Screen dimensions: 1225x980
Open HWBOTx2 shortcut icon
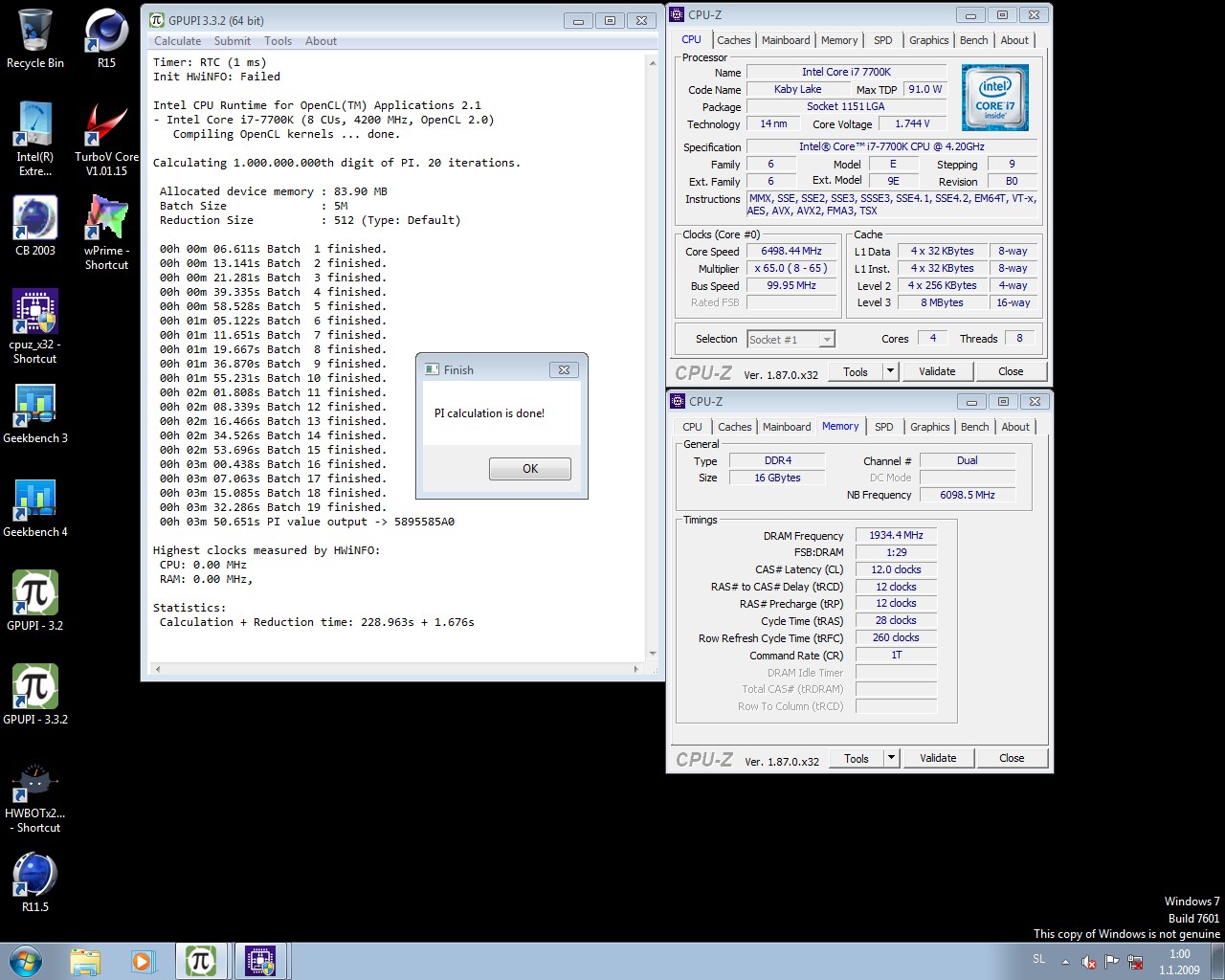(x=35, y=796)
